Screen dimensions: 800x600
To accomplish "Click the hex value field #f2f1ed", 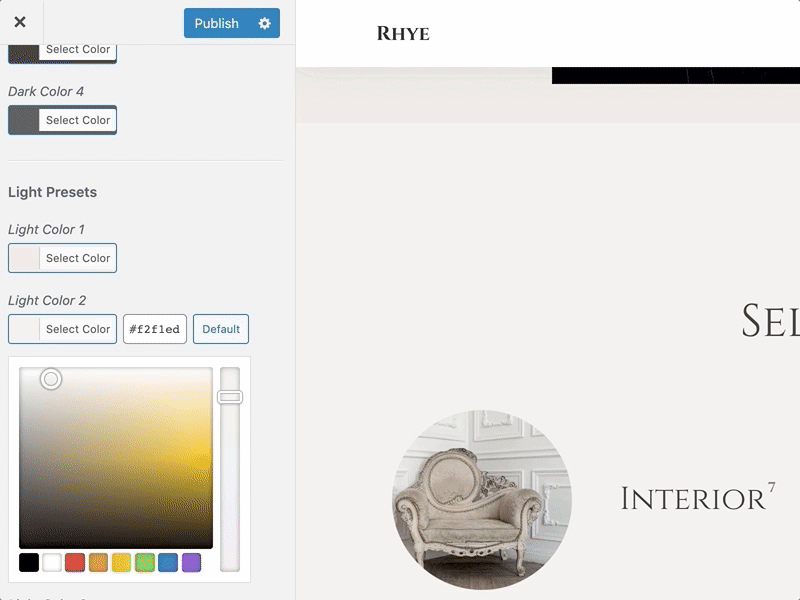I will 155,329.
